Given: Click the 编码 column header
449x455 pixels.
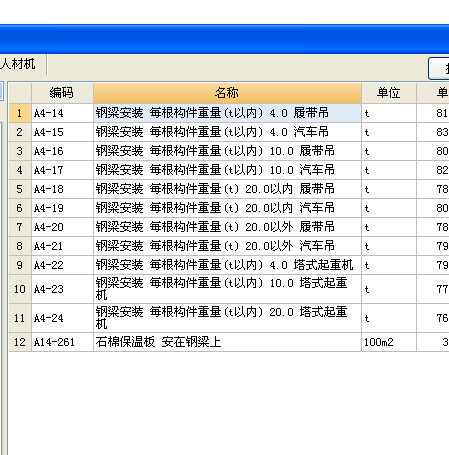Looking at the screenshot, I should [62, 93].
